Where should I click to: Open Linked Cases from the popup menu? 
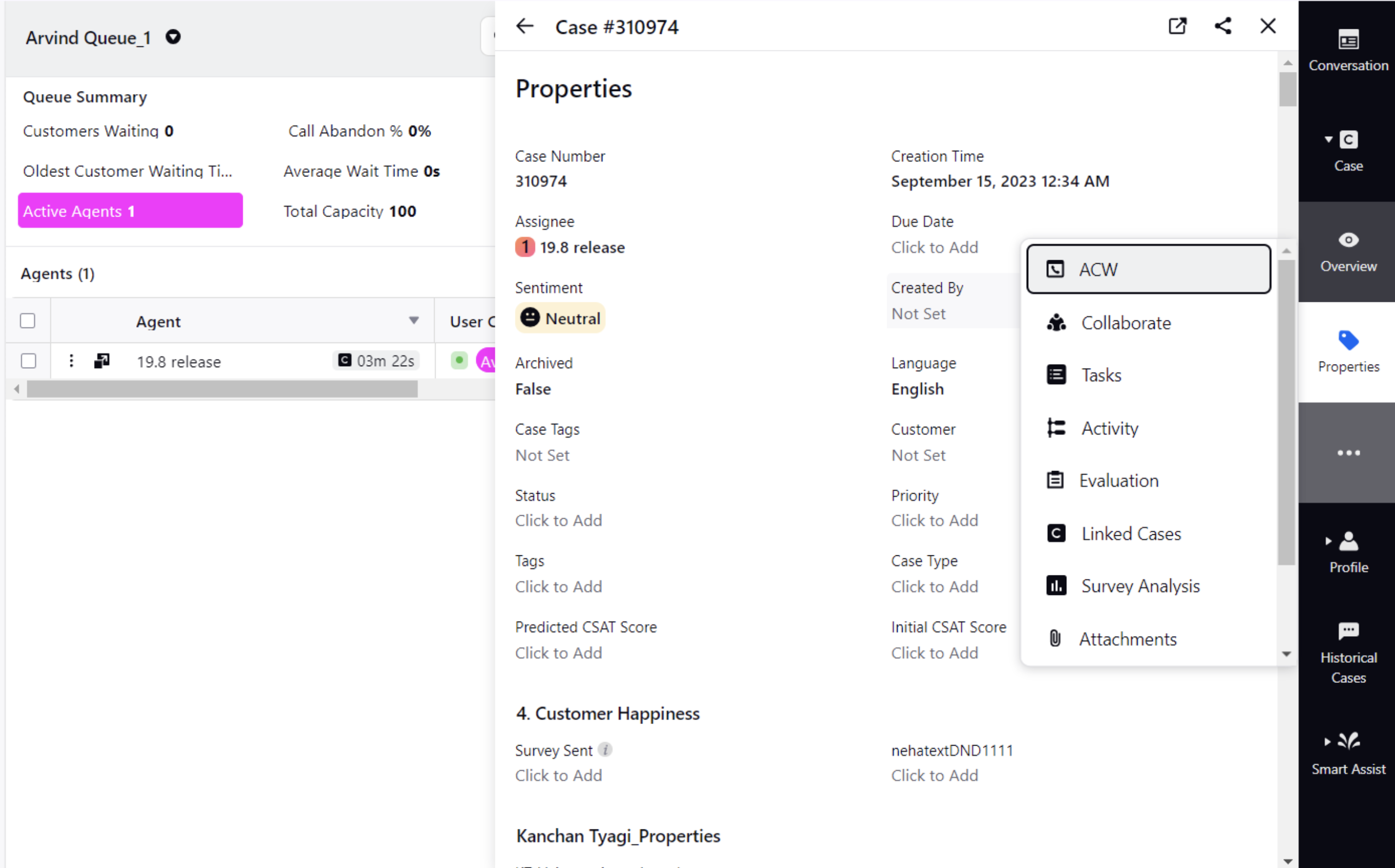point(1148,534)
